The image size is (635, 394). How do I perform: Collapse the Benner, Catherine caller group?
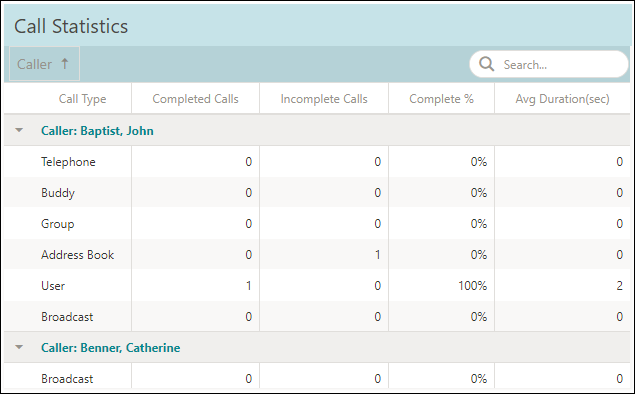click(x=19, y=347)
